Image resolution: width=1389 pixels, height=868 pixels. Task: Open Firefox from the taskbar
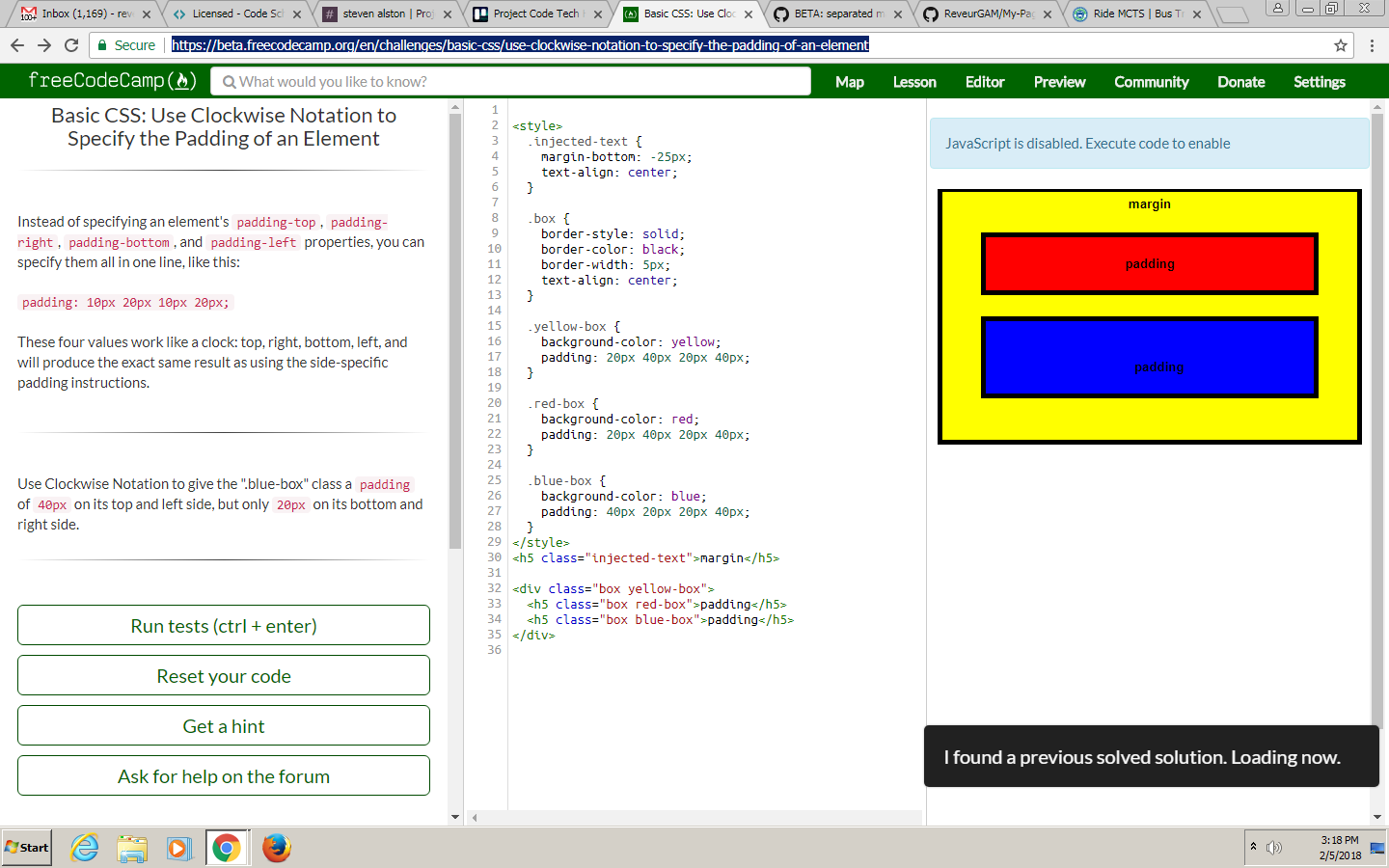(x=276, y=848)
